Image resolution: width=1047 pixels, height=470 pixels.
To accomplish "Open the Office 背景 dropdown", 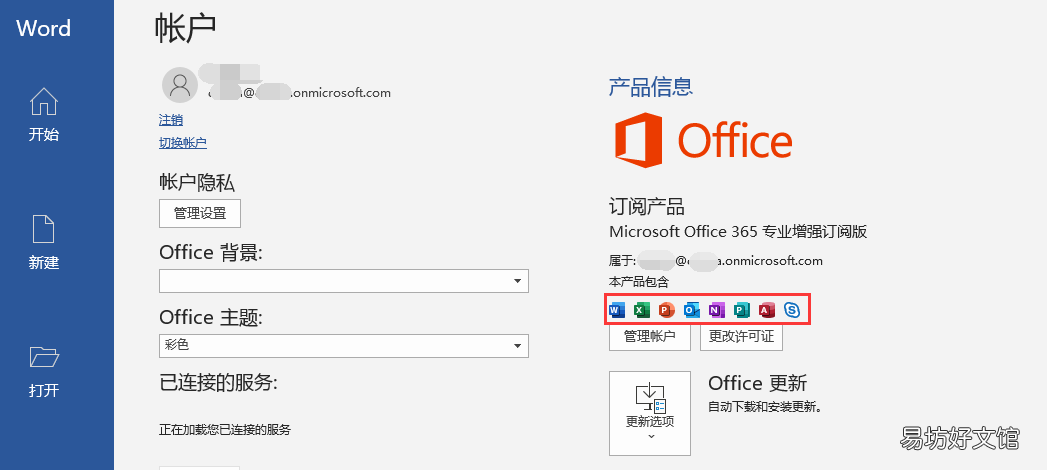I will pyautogui.click(x=344, y=281).
